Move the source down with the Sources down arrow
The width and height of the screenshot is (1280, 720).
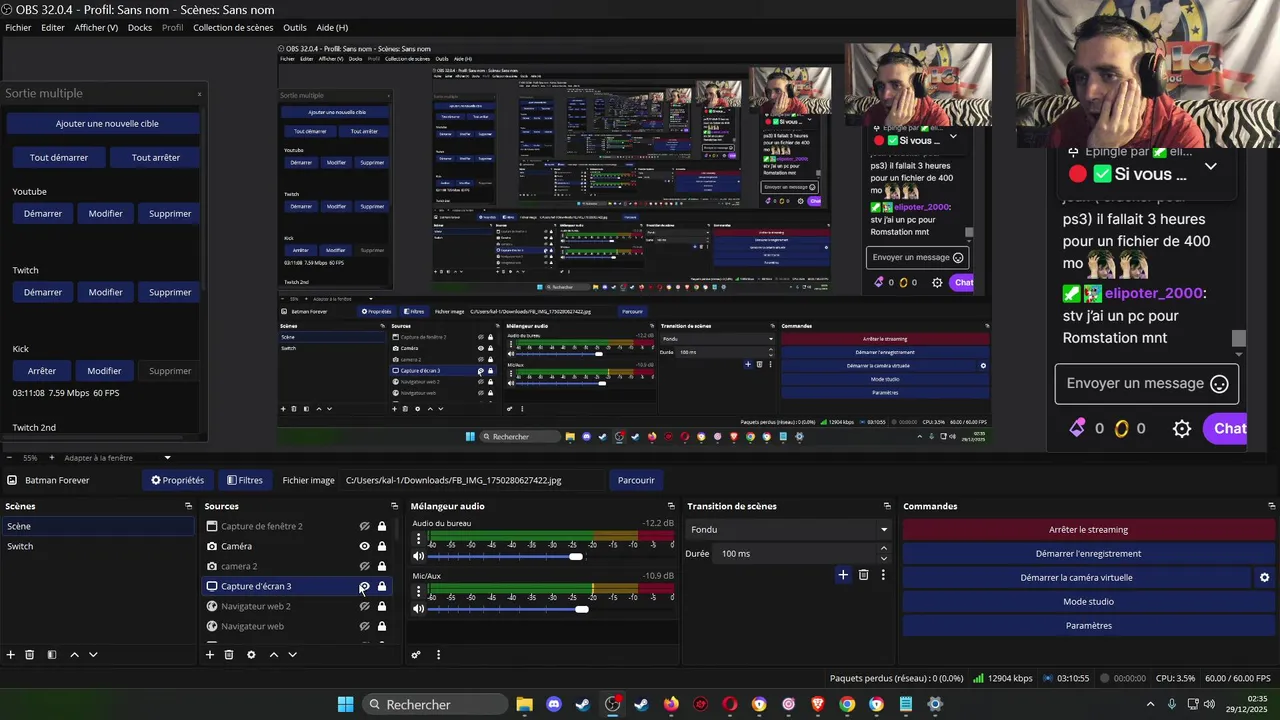[x=292, y=655]
